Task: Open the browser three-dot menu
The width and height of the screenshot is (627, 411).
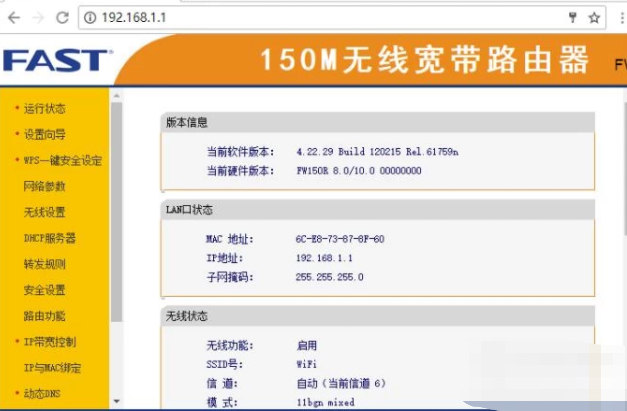Action: [622, 18]
